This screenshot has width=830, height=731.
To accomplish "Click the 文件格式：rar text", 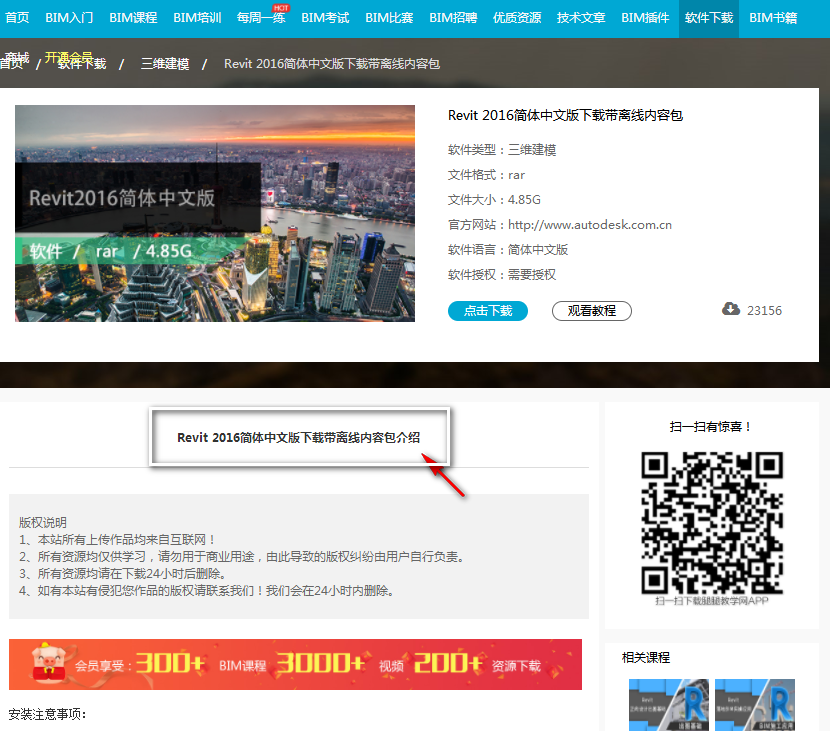I will tap(486, 175).
